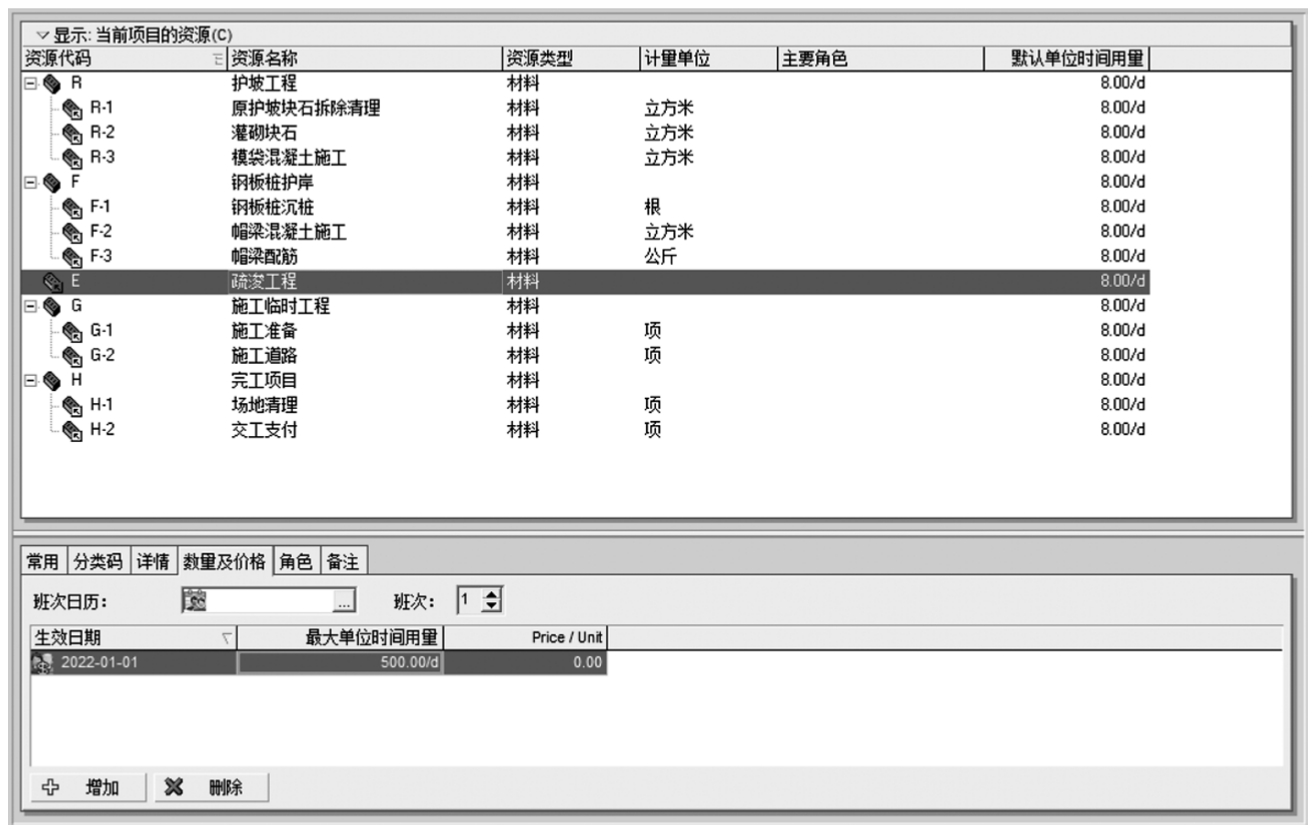Open the 角色 tab
This screenshot has width=1312, height=829.
(295, 562)
